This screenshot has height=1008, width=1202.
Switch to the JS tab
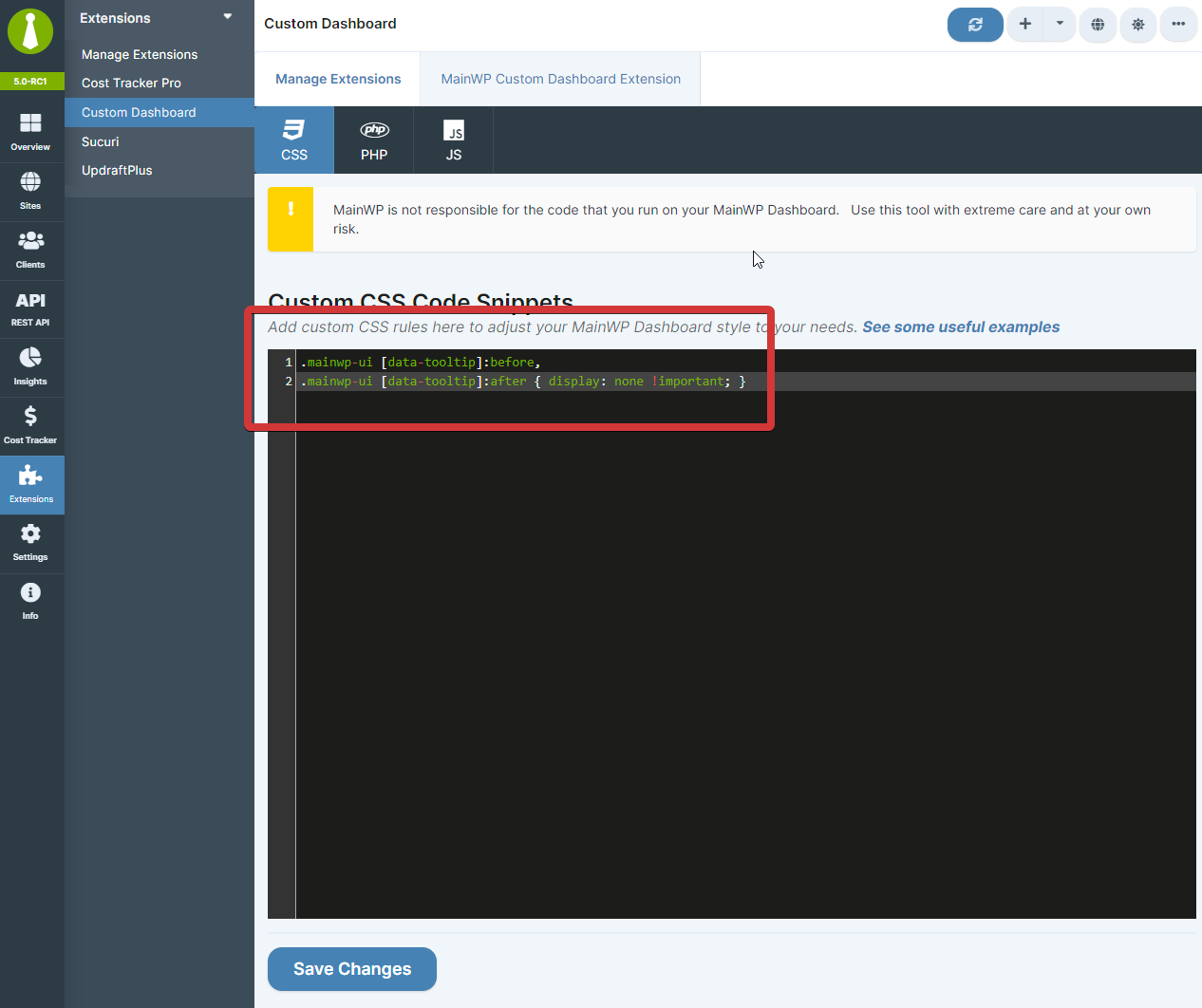tap(453, 140)
